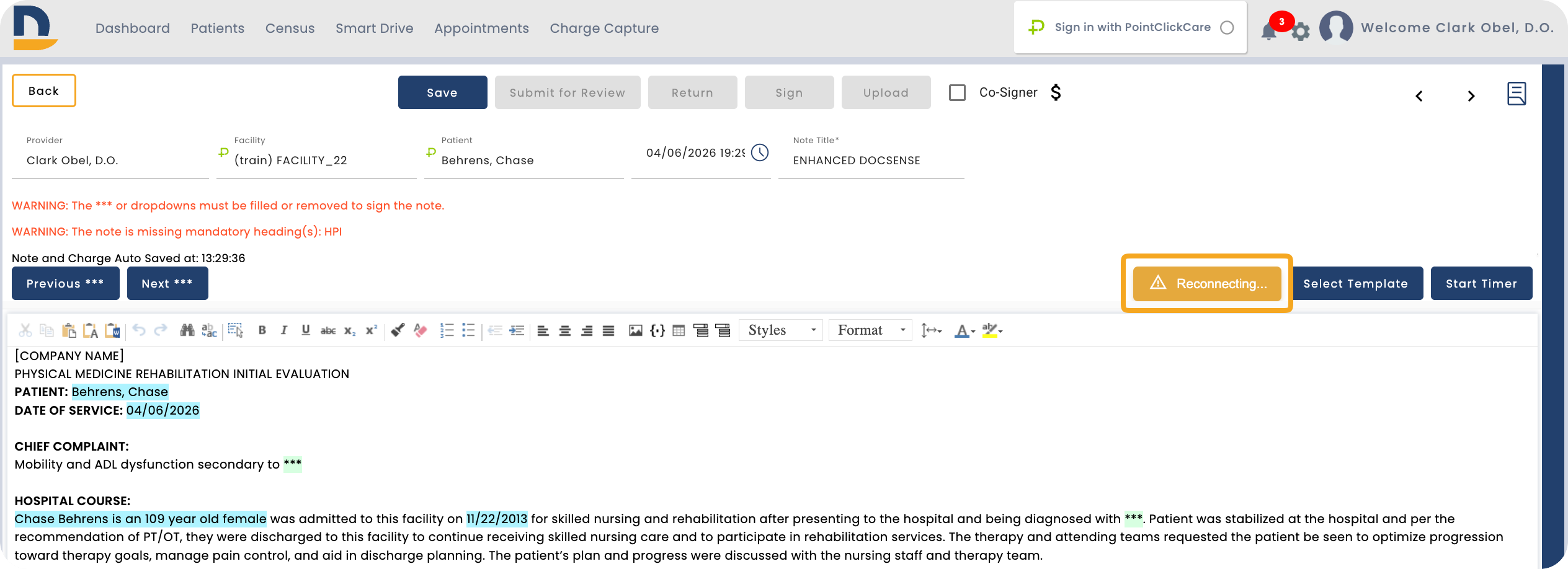This screenshot has height=569, width=1568.
Task: Click Submit for Review button
Action: 568,92
